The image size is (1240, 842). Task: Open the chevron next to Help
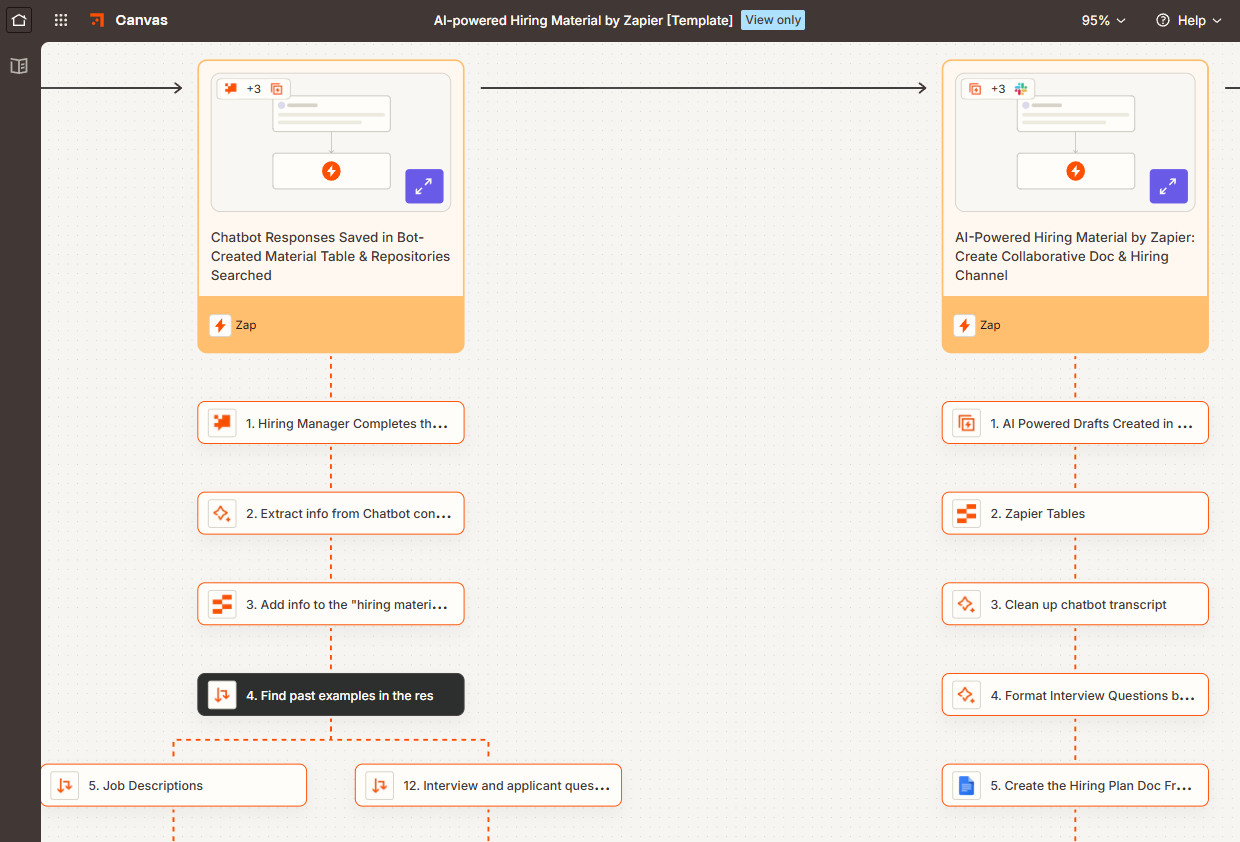[x=1217, y=20]
